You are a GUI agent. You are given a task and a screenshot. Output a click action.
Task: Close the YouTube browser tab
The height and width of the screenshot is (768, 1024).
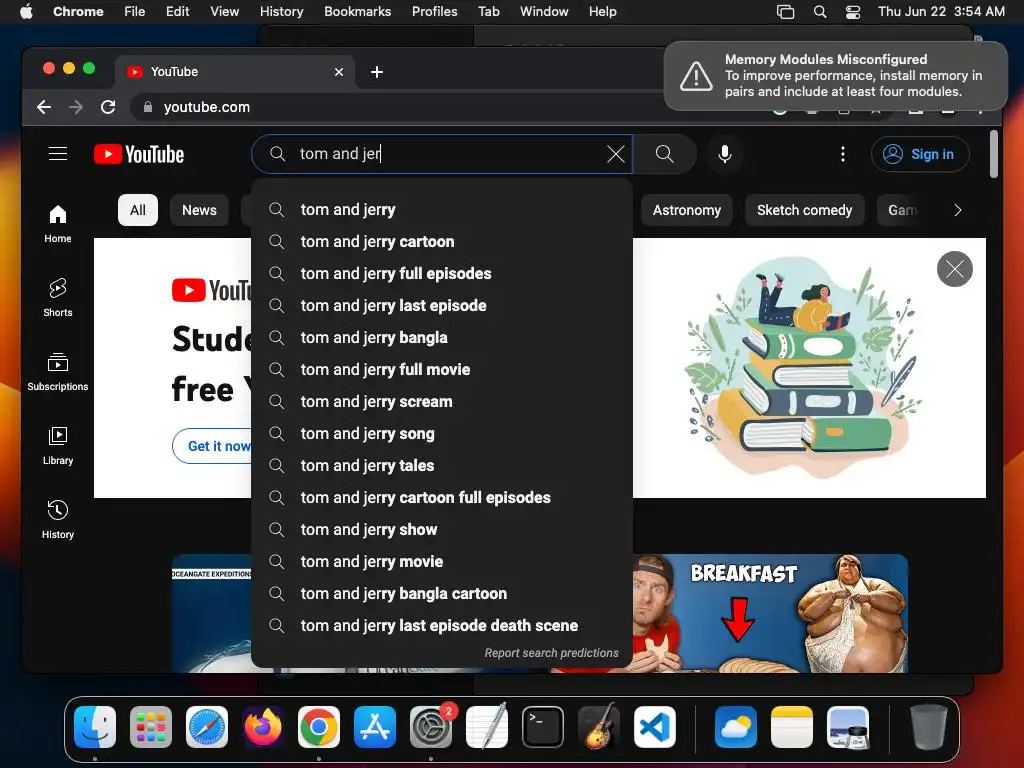[x=339, y=72]
